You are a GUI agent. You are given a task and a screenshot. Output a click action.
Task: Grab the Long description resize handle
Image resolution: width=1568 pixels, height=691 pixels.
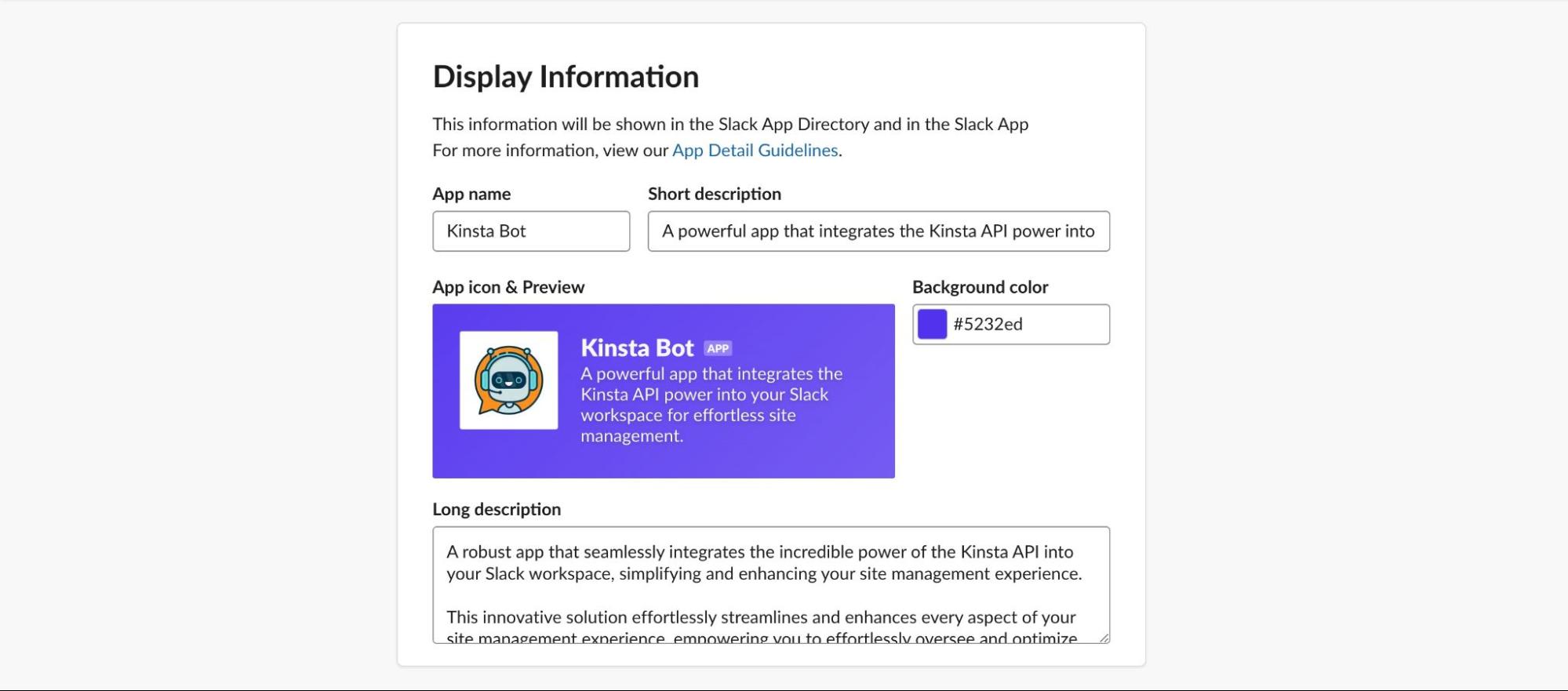1104,638
